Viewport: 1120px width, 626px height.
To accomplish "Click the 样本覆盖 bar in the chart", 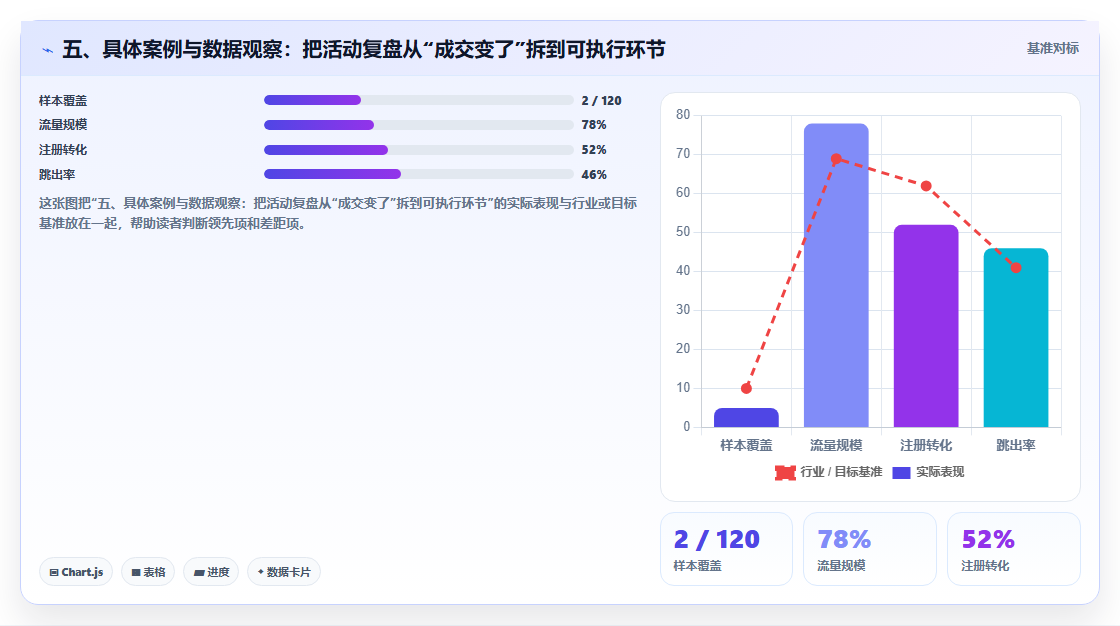I will (x=746, y=418).
